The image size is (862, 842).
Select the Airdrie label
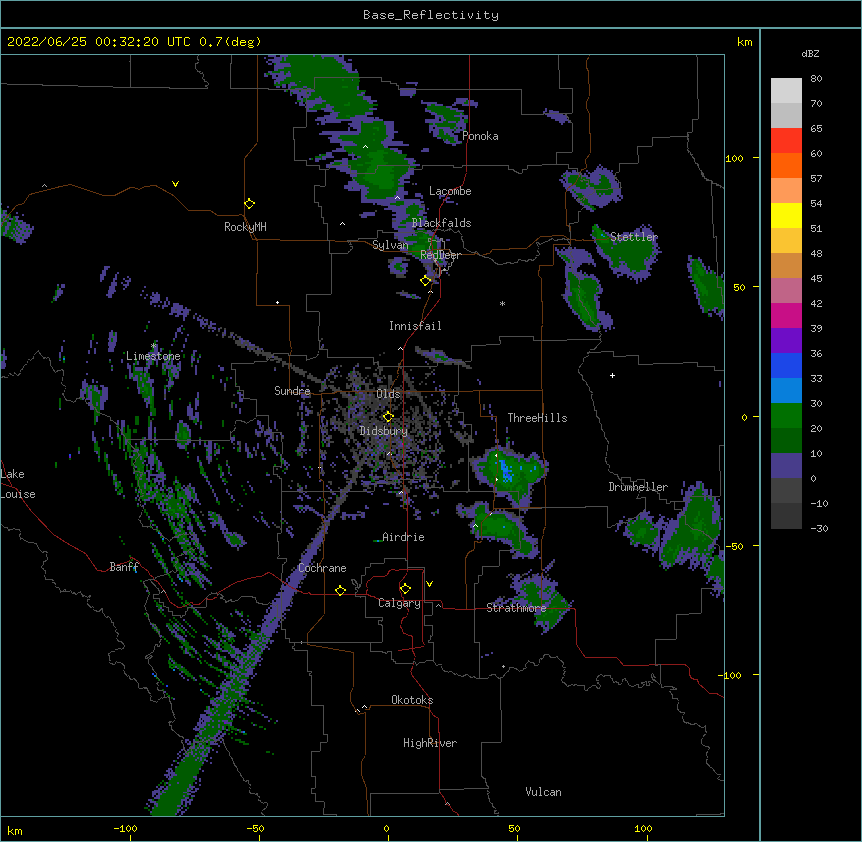(x=403, y=537)
